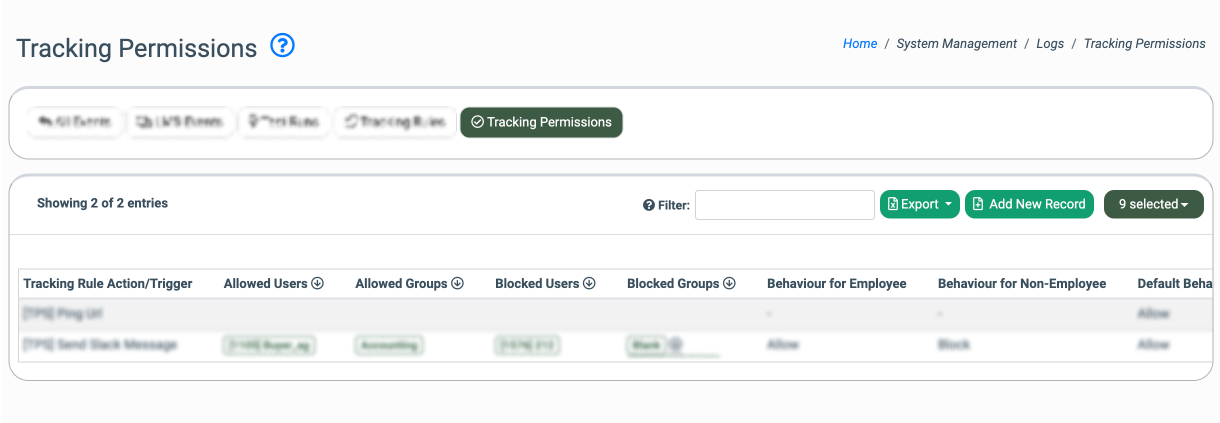Viewport: 1220px width, 423px height.
Task: Click Add New Record button
Action: pos(1029,204)
